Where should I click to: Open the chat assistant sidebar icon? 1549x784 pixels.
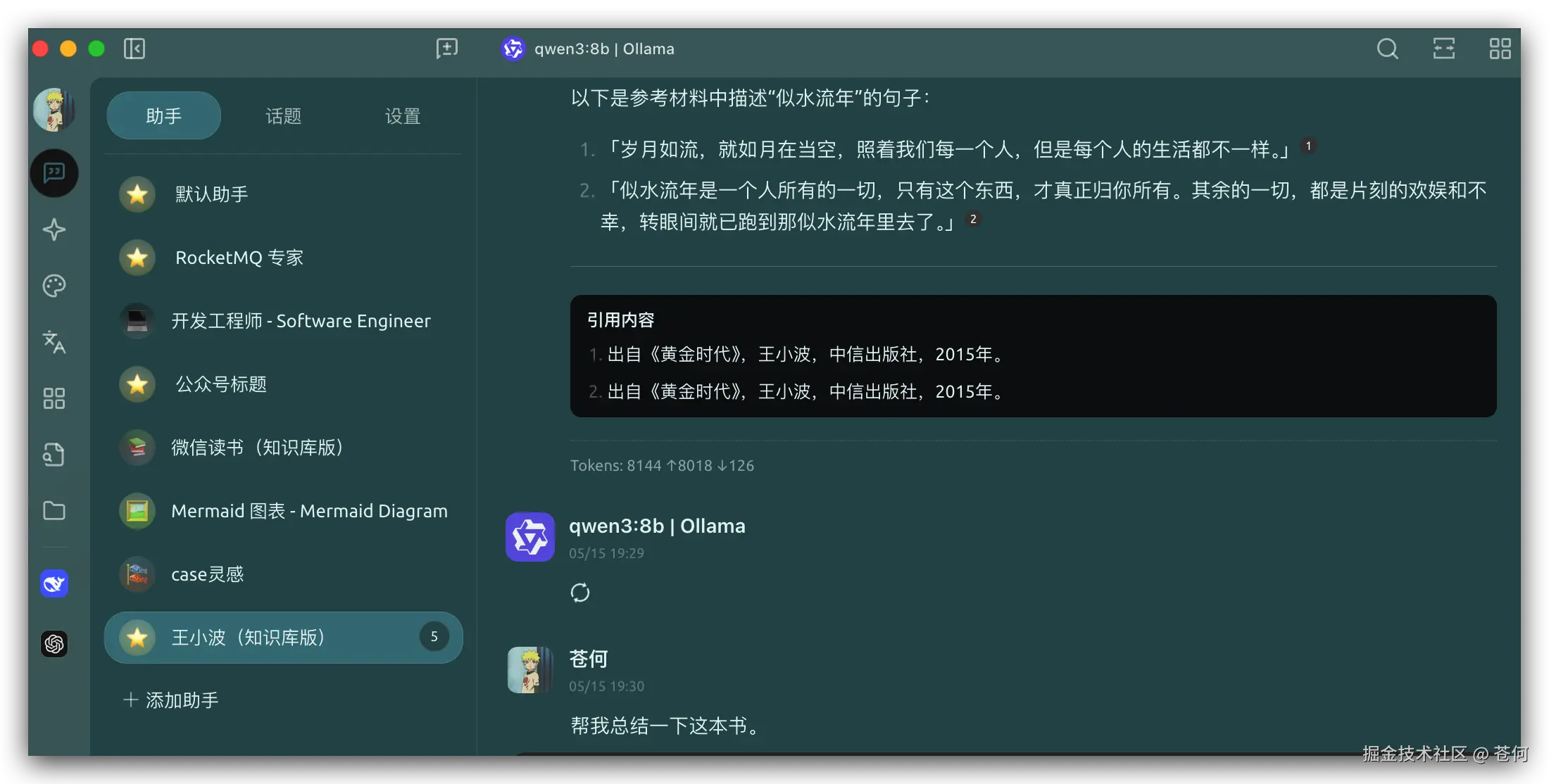tap(54, 173)
